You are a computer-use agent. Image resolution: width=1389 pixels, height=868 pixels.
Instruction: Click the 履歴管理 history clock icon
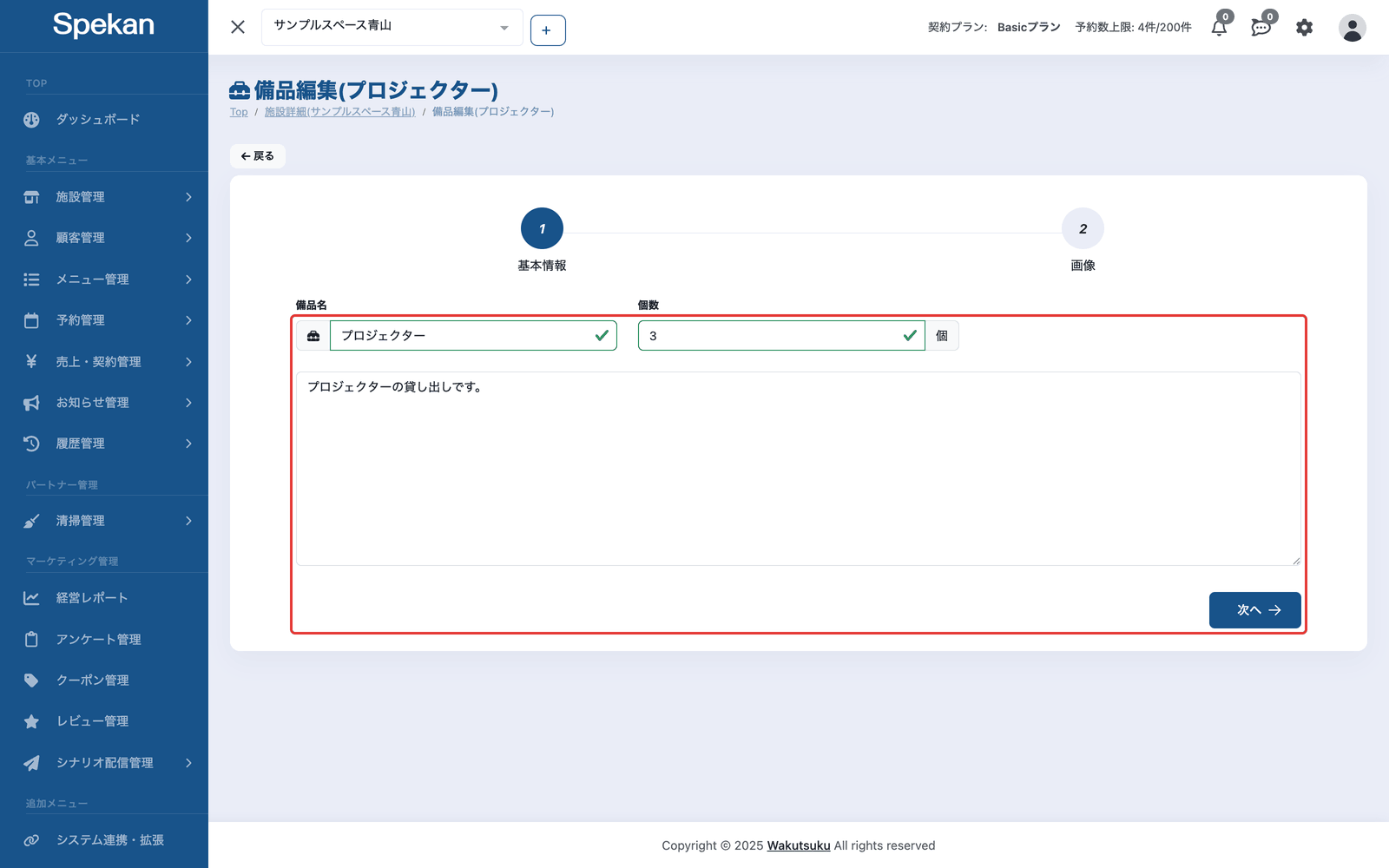(31, 444)
